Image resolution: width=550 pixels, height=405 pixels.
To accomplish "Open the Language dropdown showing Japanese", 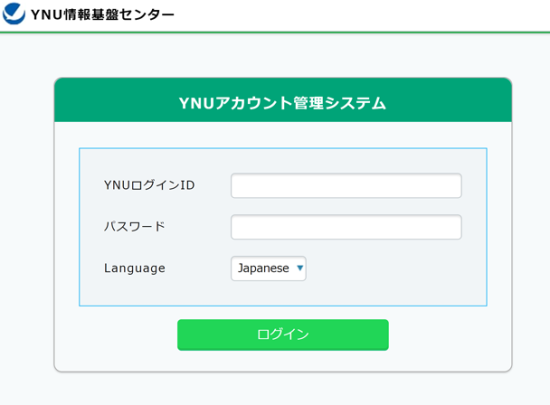I will (x=268, y=268).
